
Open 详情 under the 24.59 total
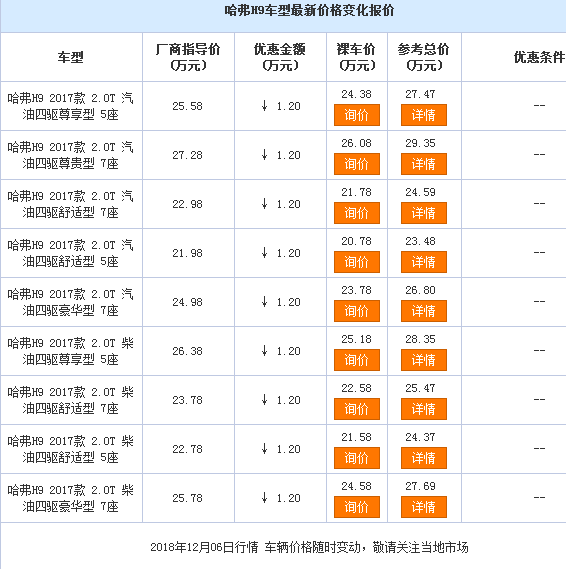coord(424,213)
